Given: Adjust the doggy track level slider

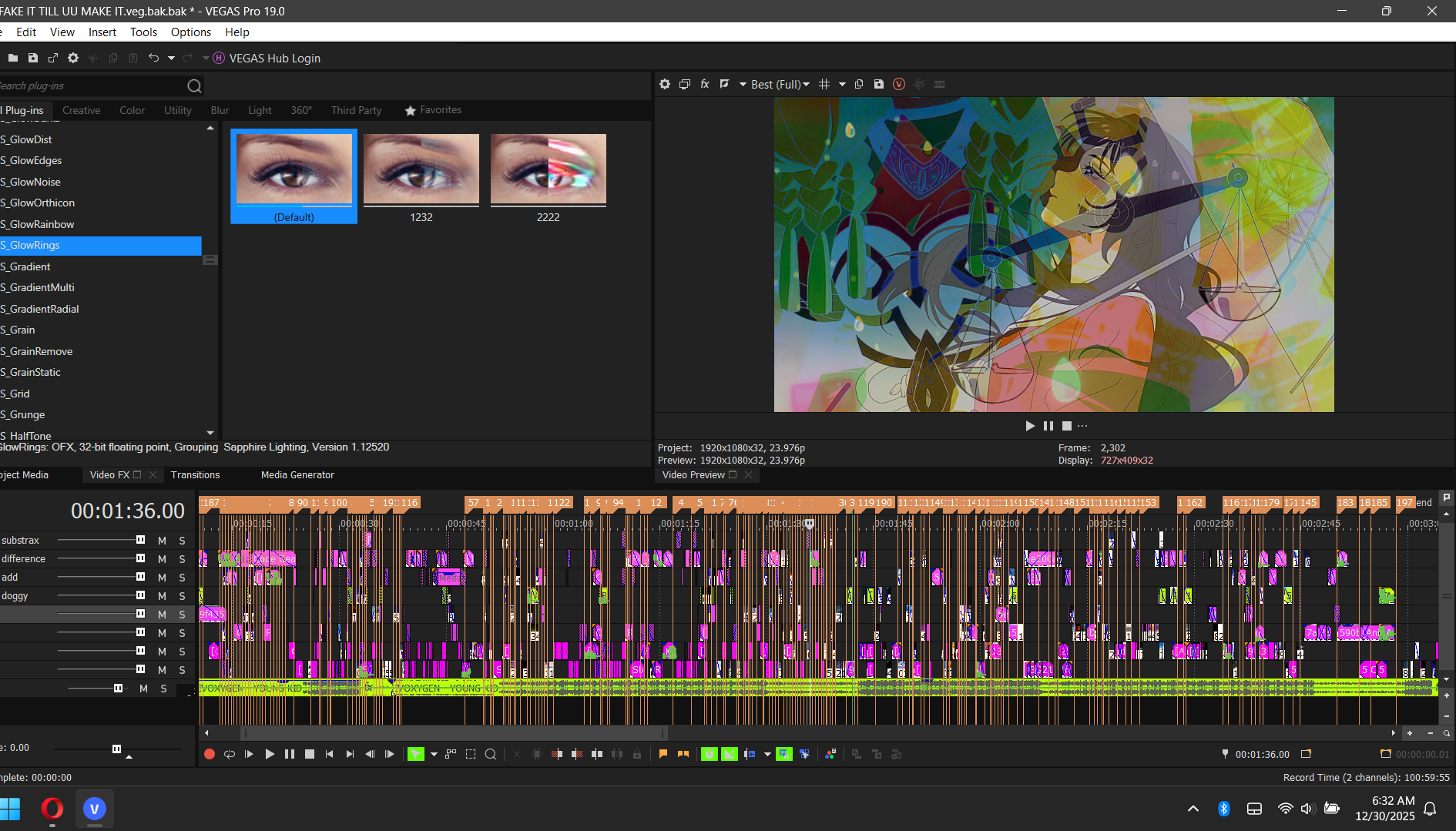Looking at the screenshot, I should (x=140, y=595).
